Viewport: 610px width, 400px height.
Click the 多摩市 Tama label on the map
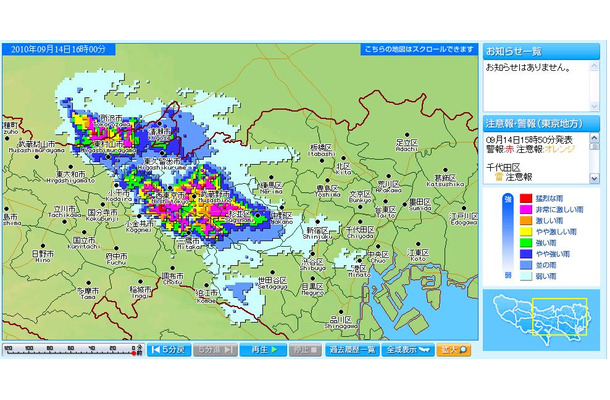[88, 293]
